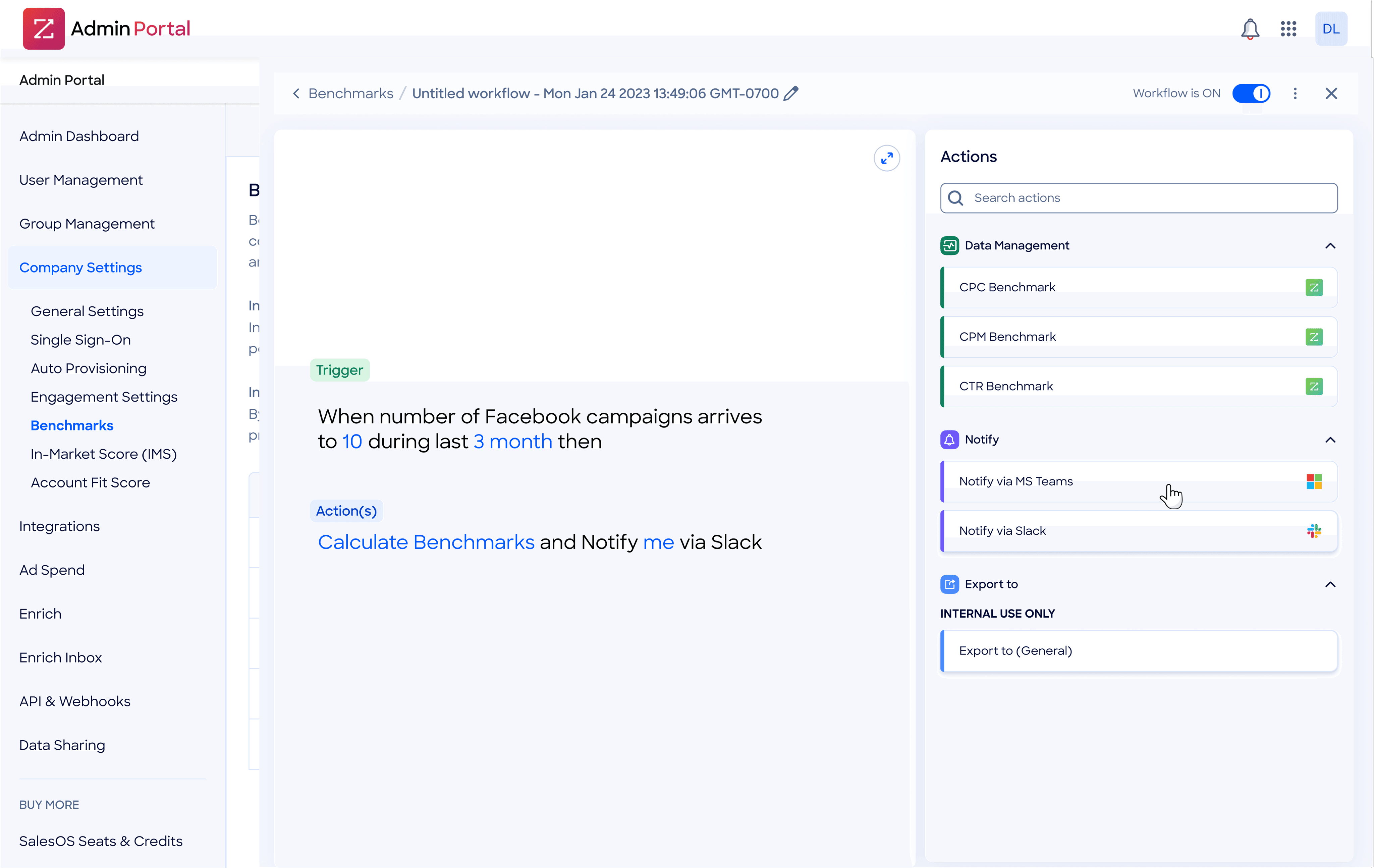Collapse the Data Management section
Viewport: 1374px width, 868px height.
pyautogui.click(x=1330, y=245)
